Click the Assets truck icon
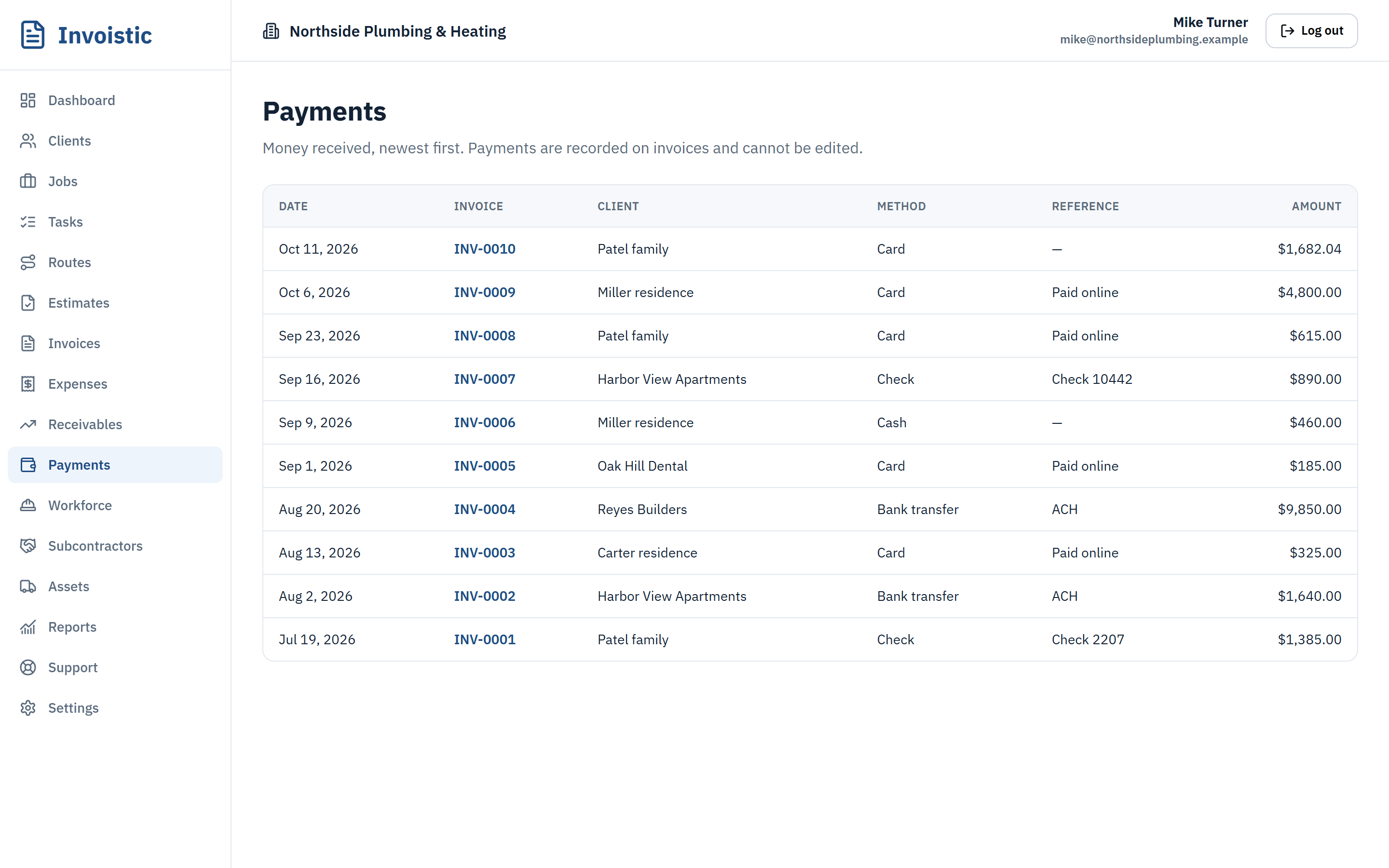Screen dimensions: 1389x868 (x=28, y=586)
